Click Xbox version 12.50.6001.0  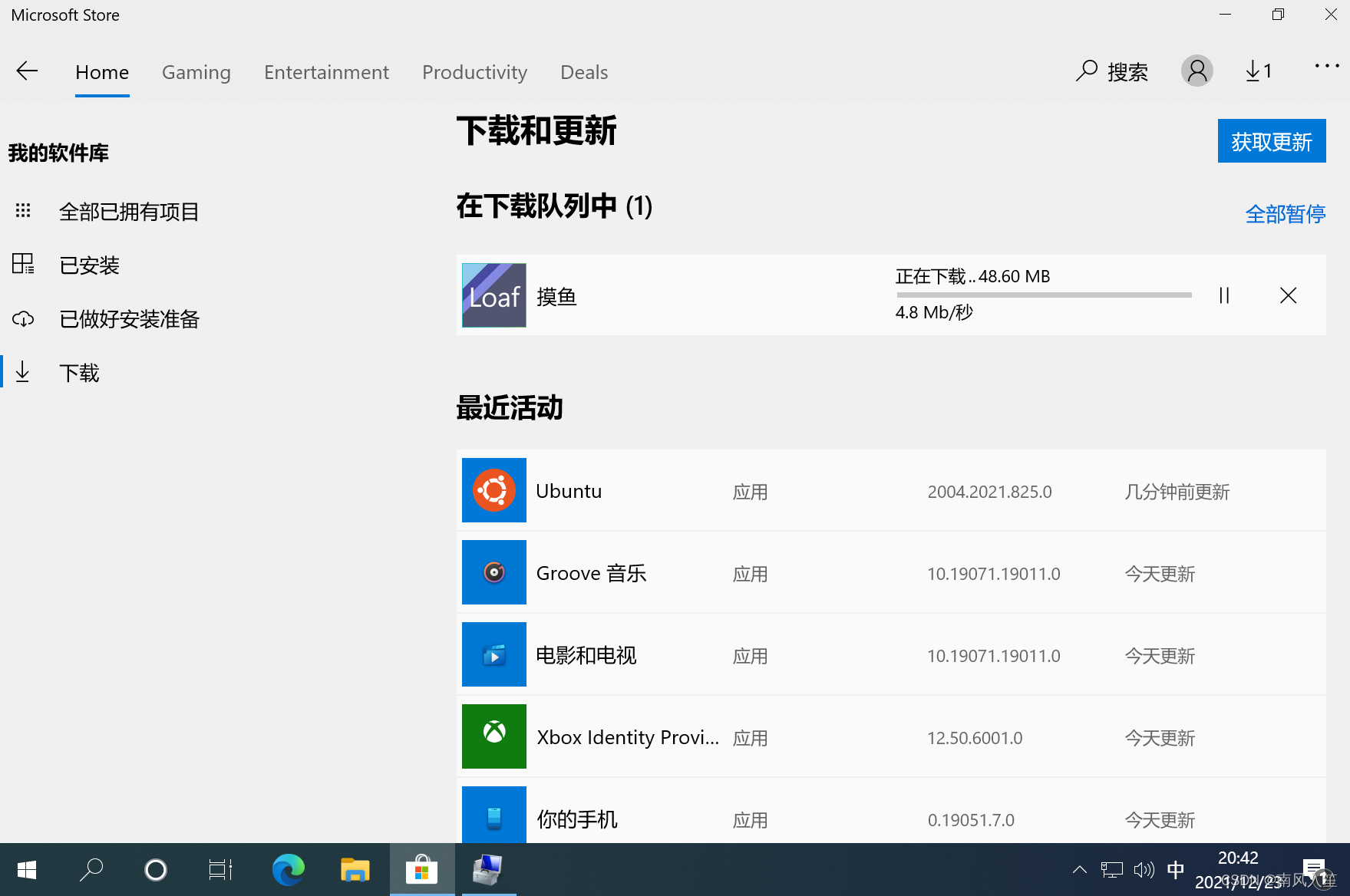[x=975, y=738]
